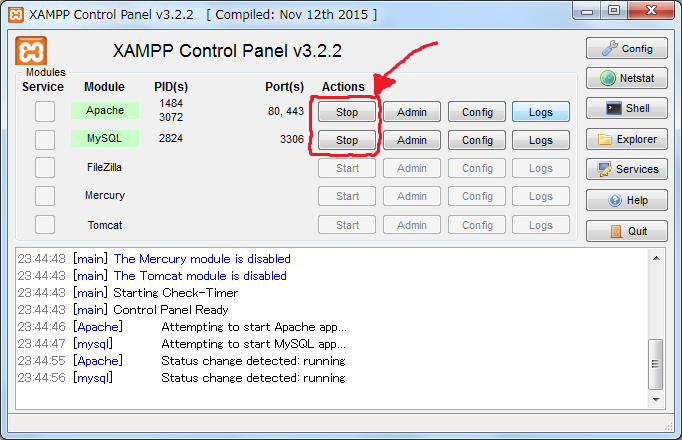
Task: Start the Mercury module
Action: click(347, 196)
